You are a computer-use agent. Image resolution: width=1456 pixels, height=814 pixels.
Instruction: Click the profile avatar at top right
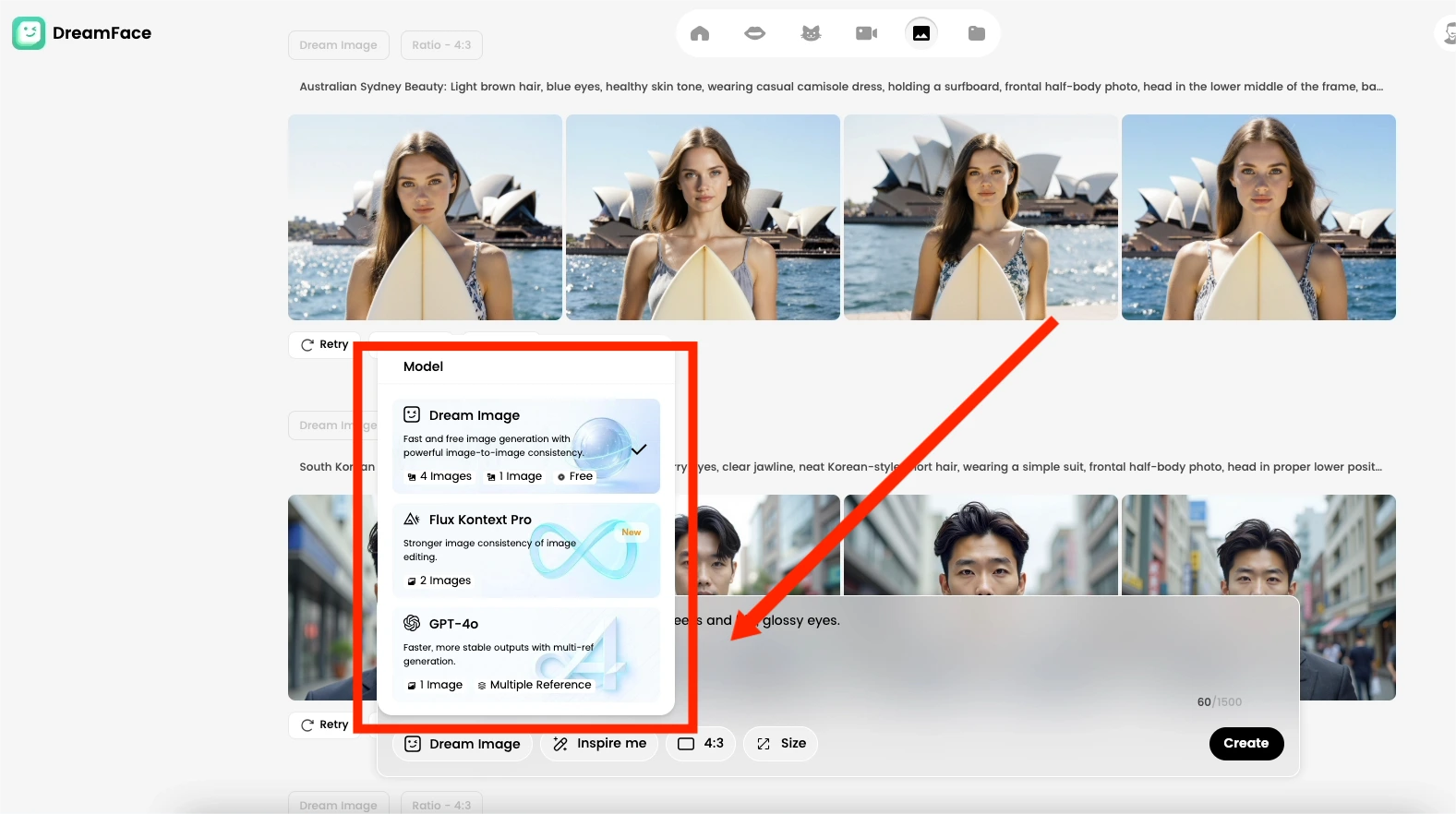click(x=1448, y=33)
